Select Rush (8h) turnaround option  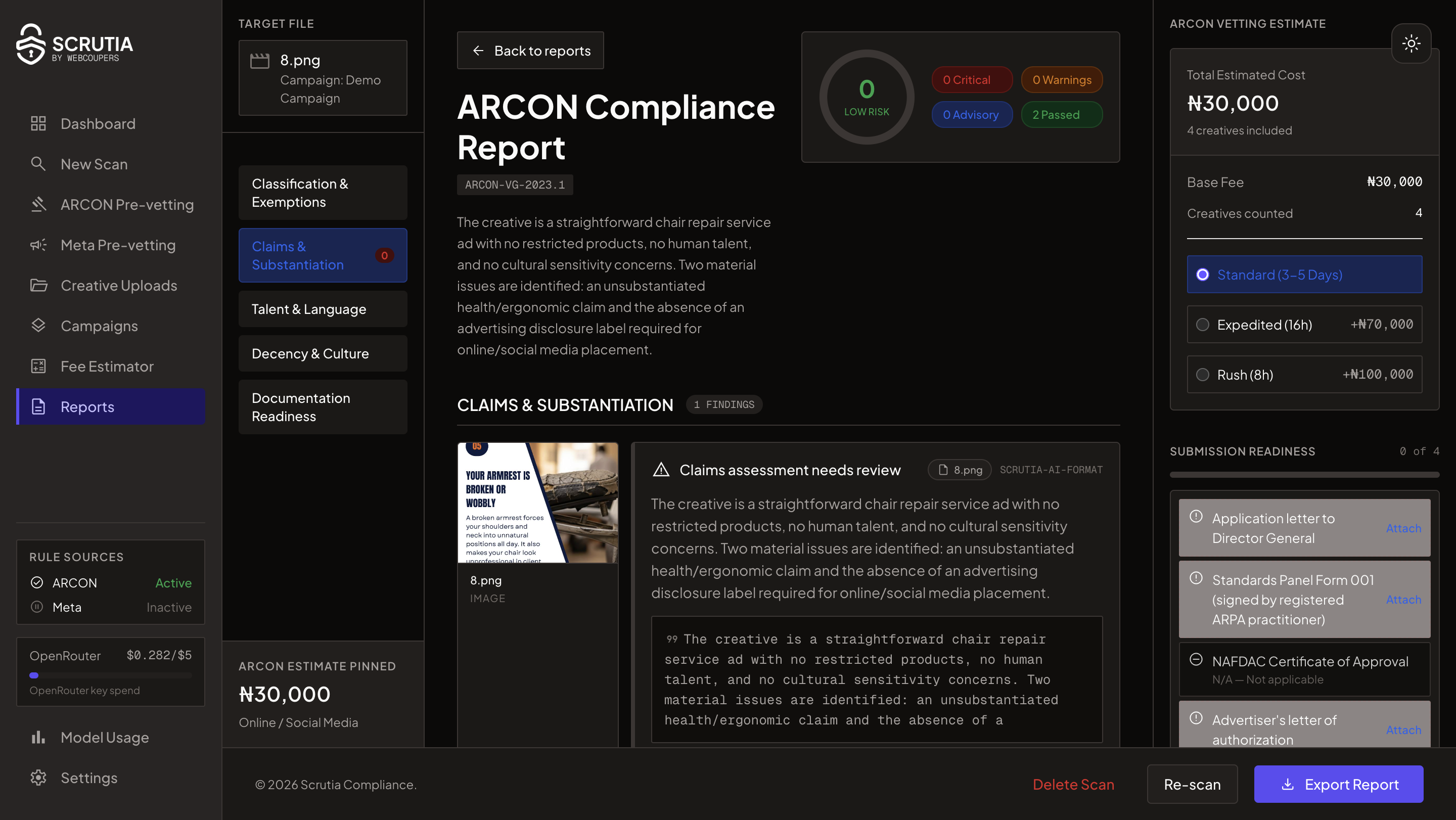(x=1304, y=375)
